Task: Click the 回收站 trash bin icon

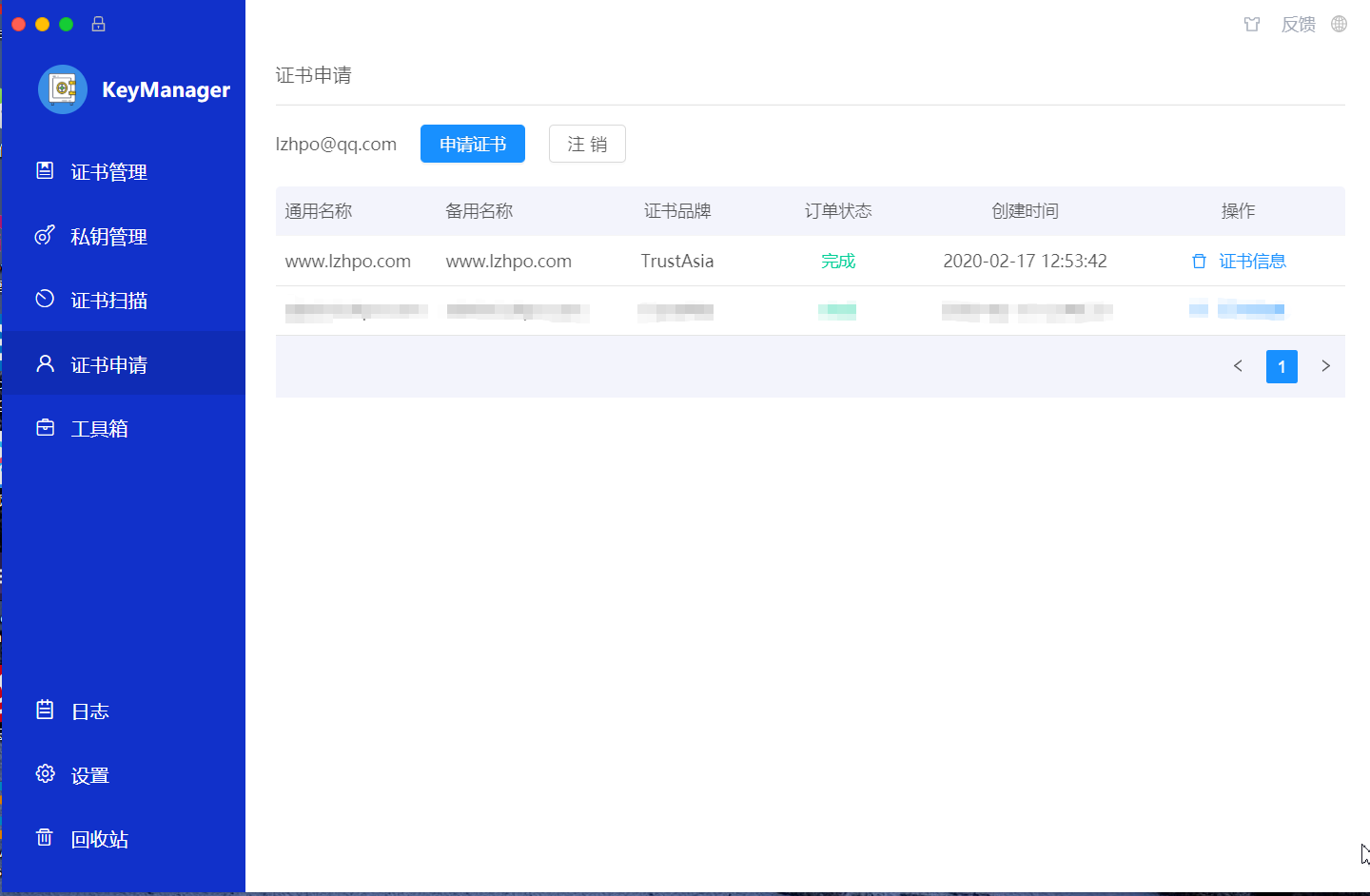Action: (x=45, y=838)
